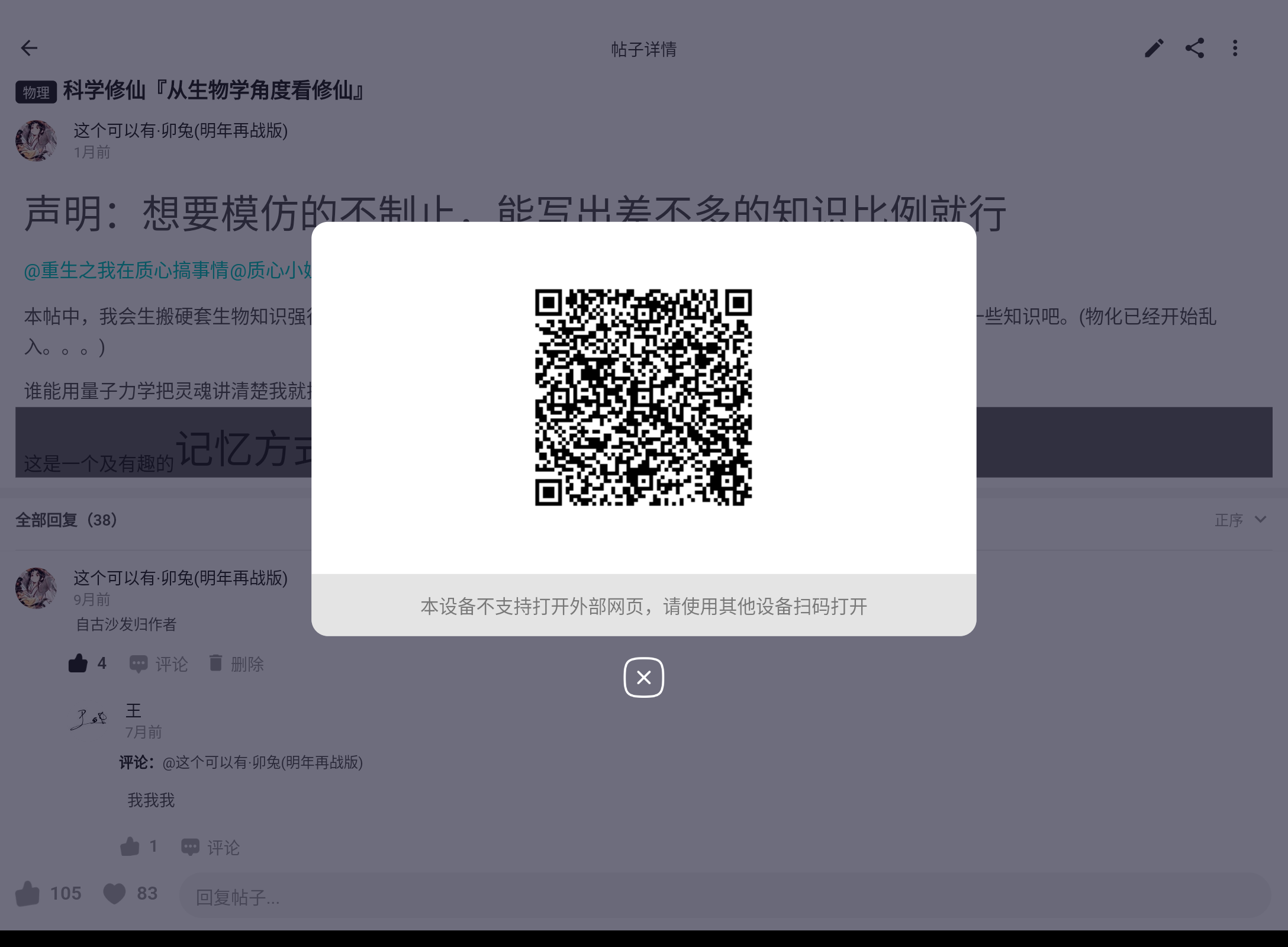The height and width of the screenshot is (947, 1288).
Task: Click the pencil edit icon
Action: click(1154, 49)
